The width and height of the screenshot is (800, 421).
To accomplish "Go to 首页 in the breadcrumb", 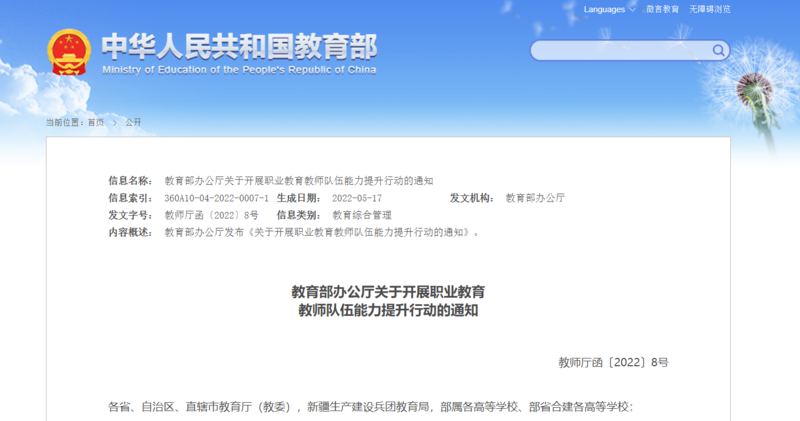I will point(95,121).
